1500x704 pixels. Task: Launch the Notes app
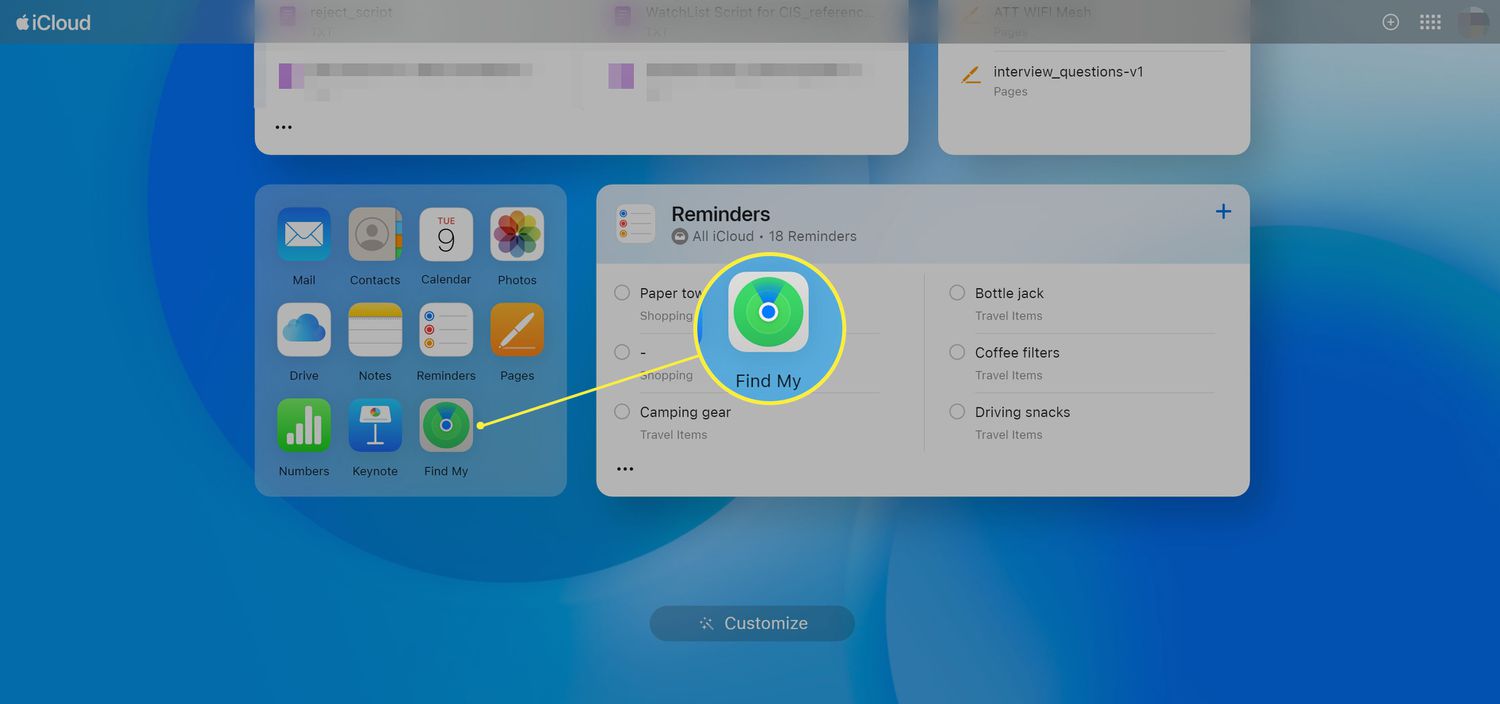pyautogui.click(x=375, y=330)
